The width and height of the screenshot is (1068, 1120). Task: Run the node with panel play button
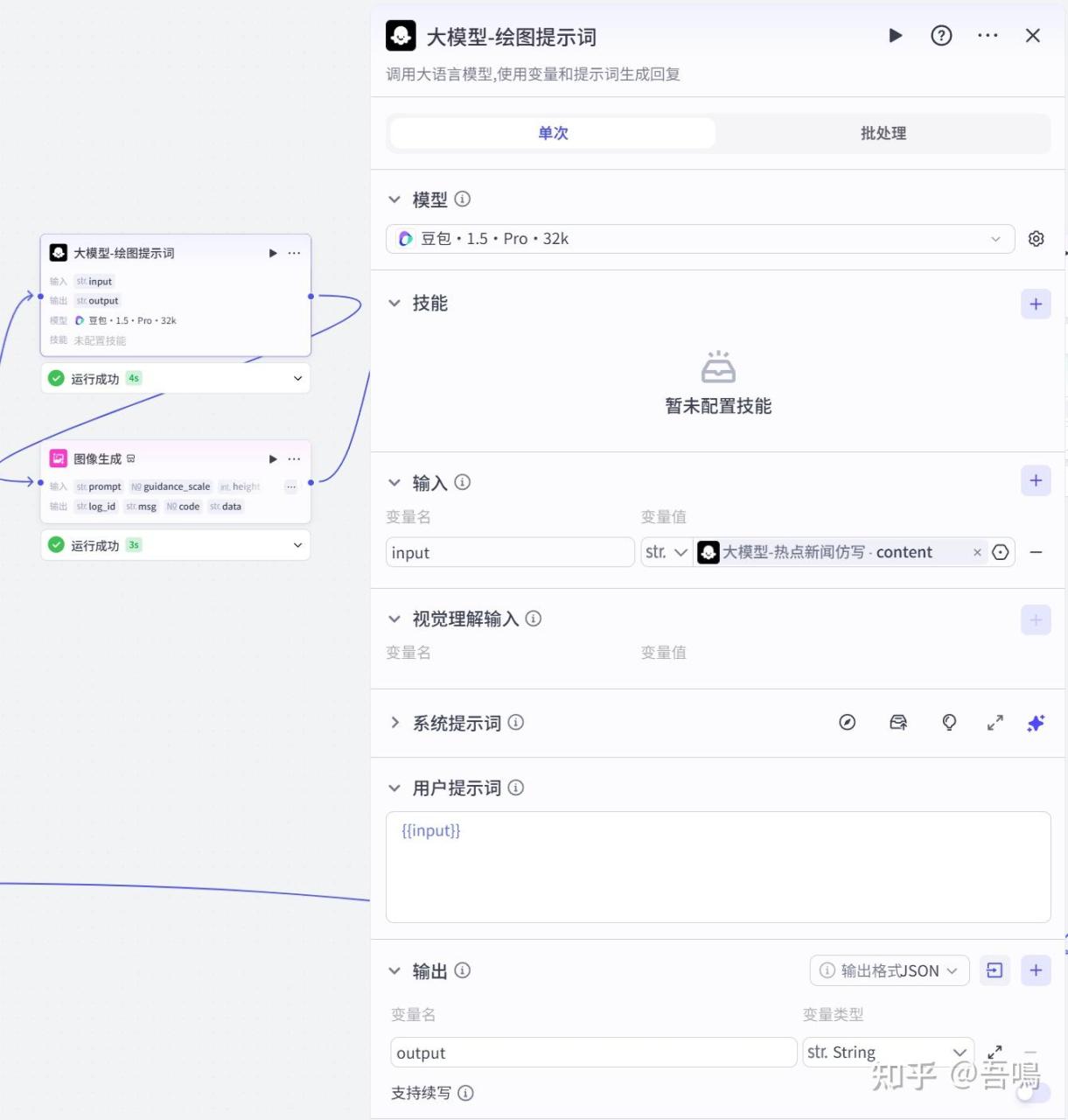tap(895, 36)
